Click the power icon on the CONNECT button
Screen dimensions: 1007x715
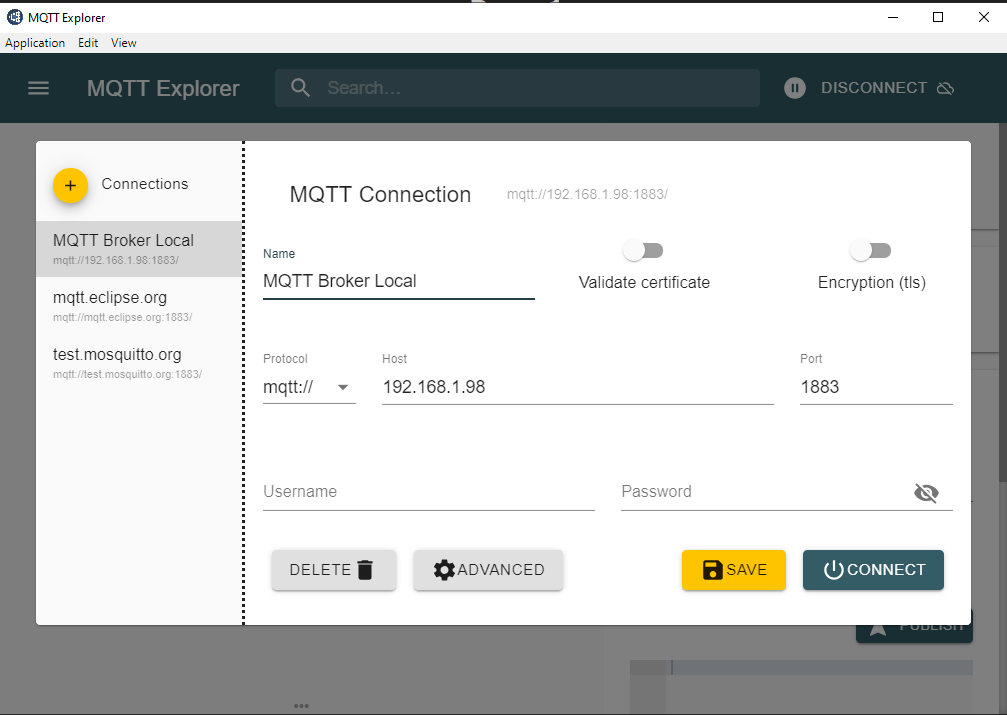point(833,569)
